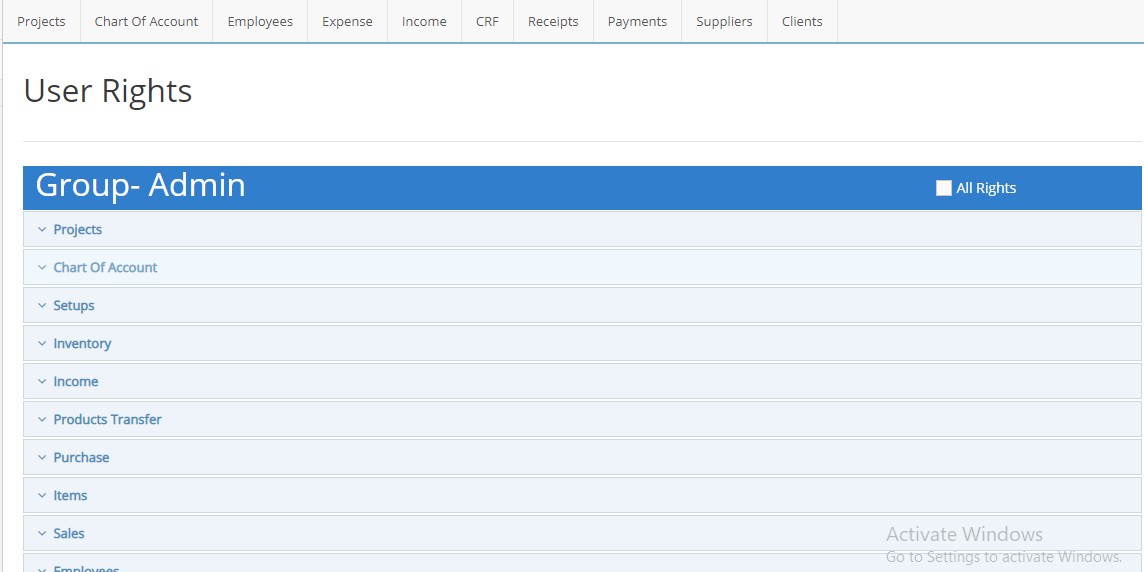Go to the Expense tab
The width and height of the screenshot is (1144, 572).
(x=347, y=21)
